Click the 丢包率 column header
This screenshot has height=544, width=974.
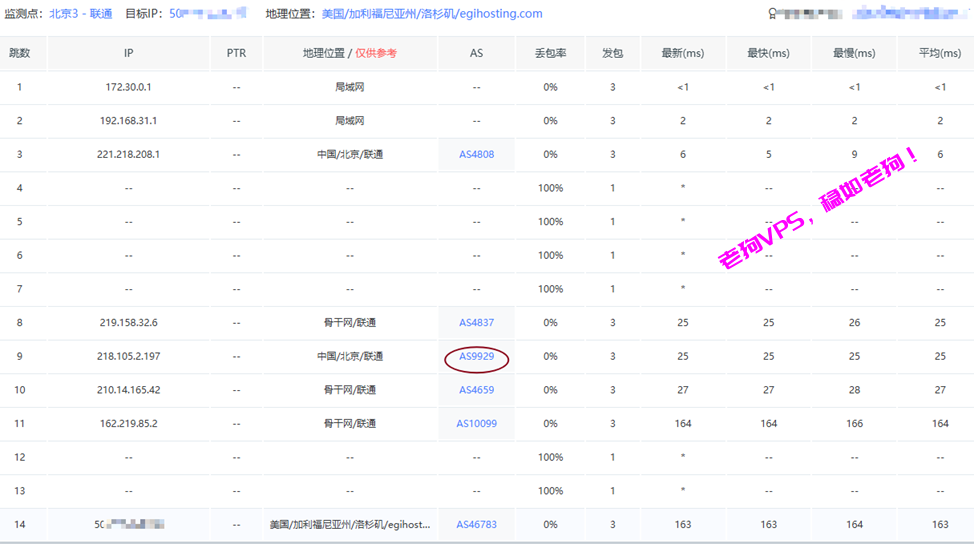tap(550, 53)
